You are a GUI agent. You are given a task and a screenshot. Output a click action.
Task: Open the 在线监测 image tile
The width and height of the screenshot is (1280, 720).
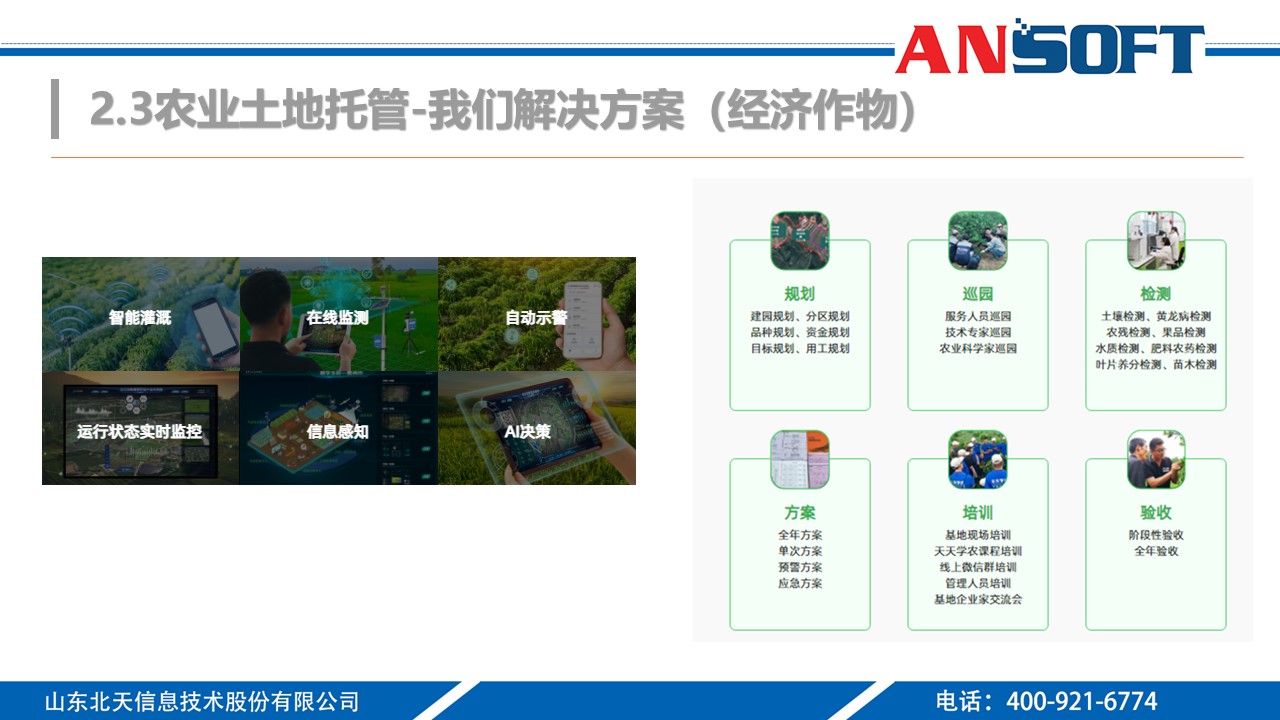click(338, 315)
